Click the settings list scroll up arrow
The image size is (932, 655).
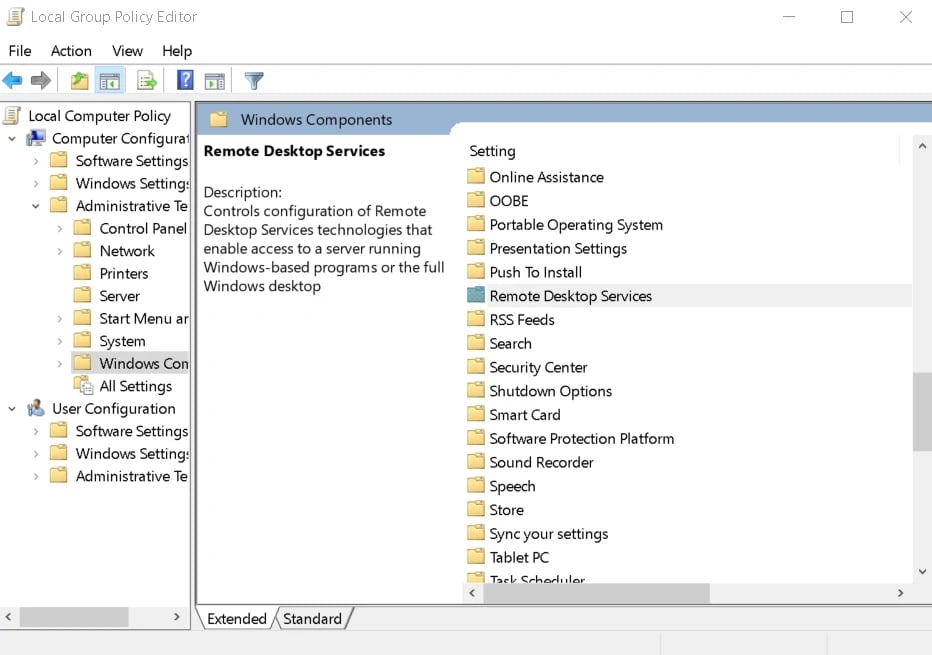[x=922, y=146]
